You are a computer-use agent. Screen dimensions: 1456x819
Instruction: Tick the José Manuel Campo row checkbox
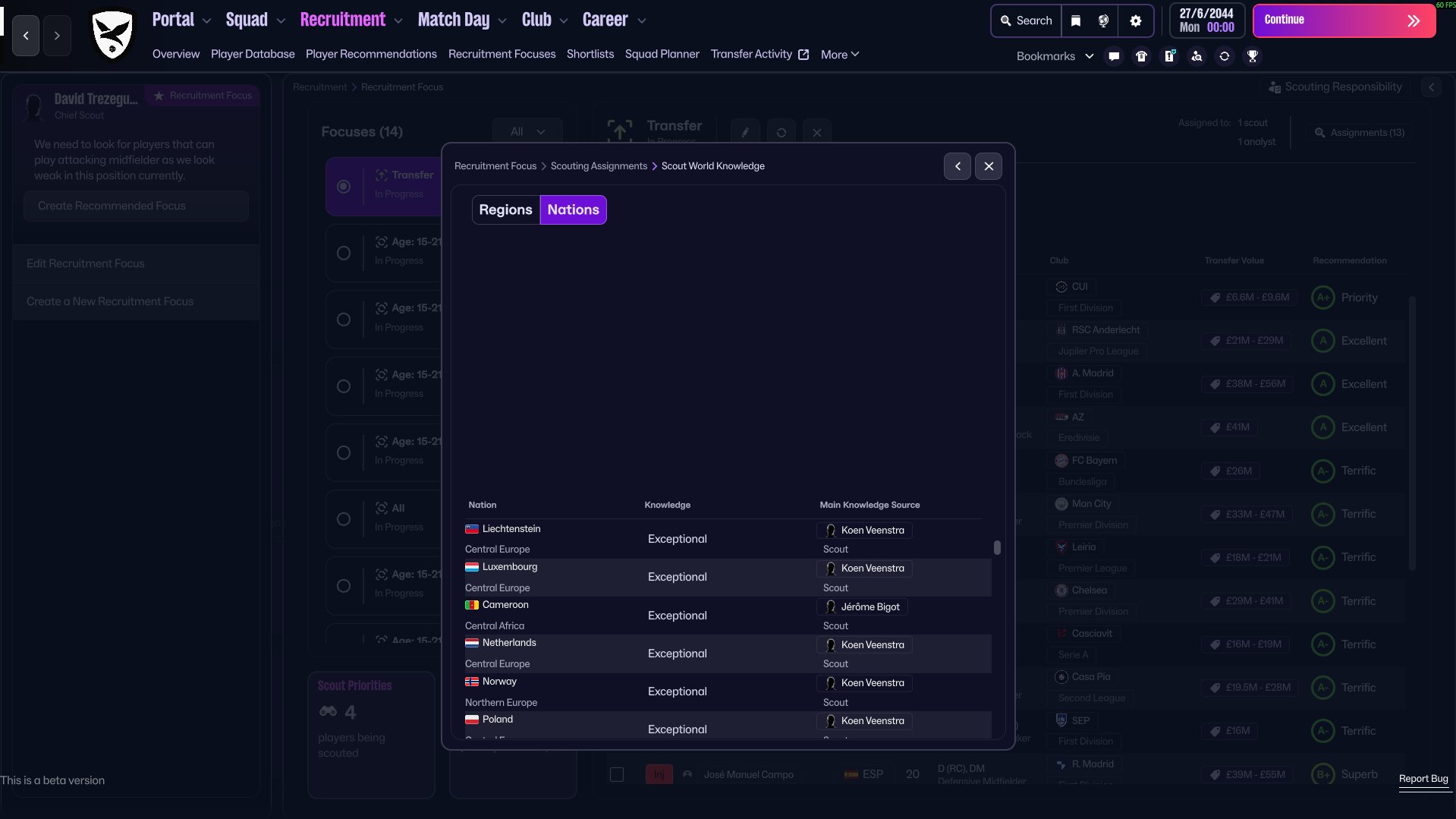click(x=617, y=774)
